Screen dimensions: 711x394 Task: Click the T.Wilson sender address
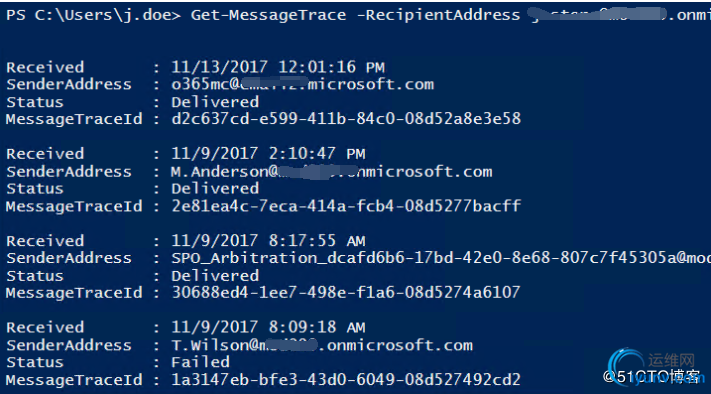(x=322, y=345)
